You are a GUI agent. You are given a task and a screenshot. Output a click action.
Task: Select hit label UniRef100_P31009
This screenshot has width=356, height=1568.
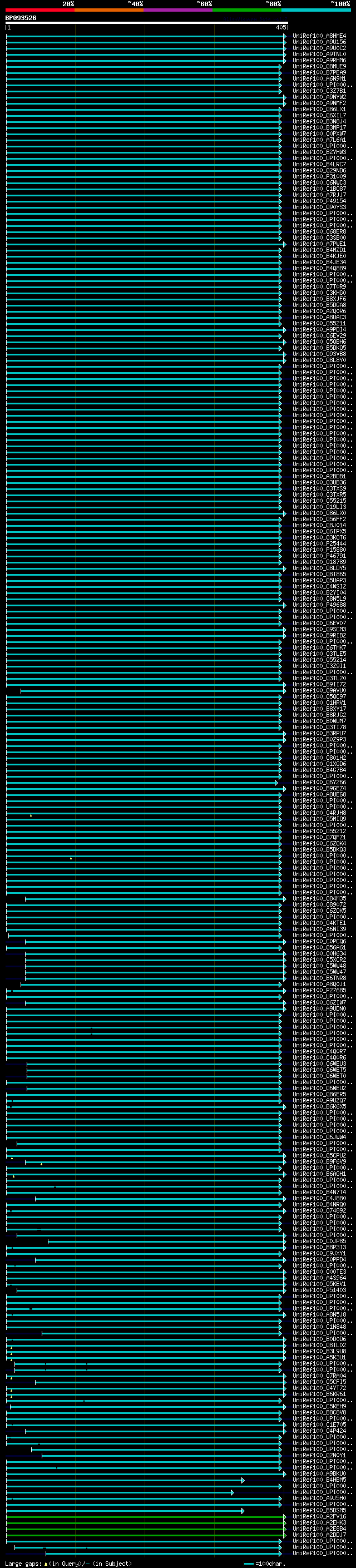click(319, 176)
